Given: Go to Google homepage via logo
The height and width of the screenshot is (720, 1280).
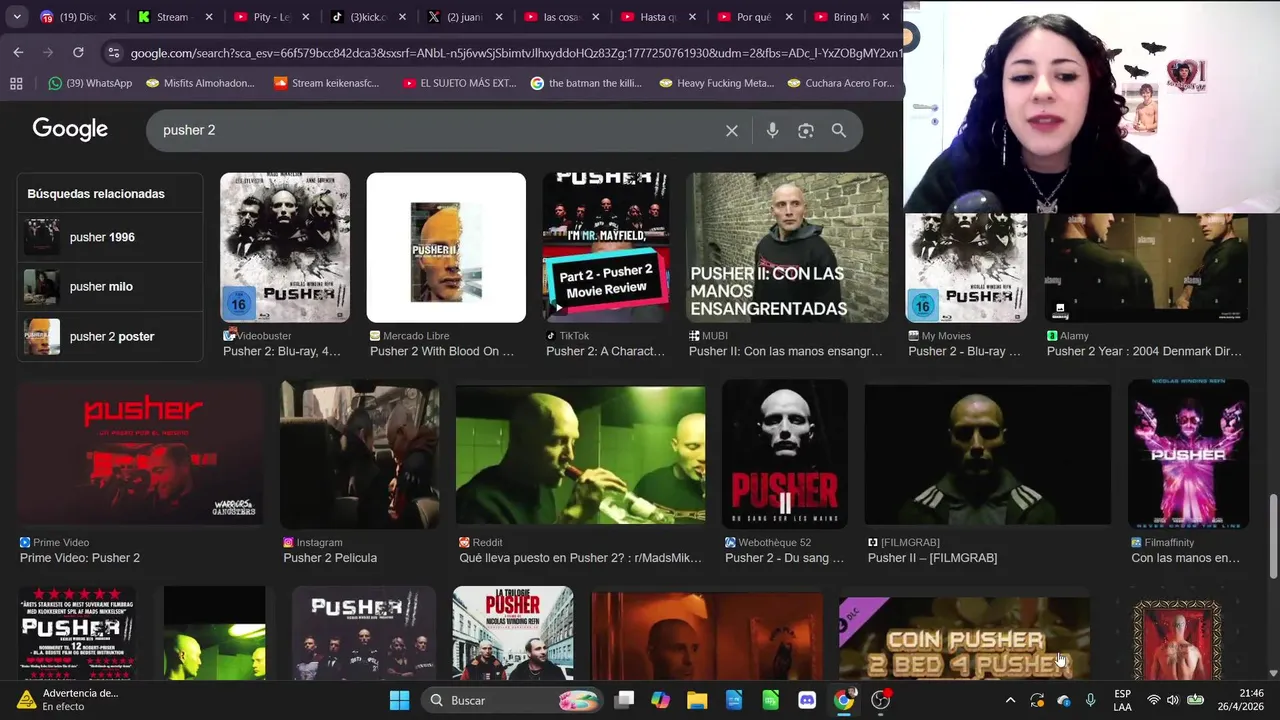Looking at the screenshot, I should coord(70,130).
